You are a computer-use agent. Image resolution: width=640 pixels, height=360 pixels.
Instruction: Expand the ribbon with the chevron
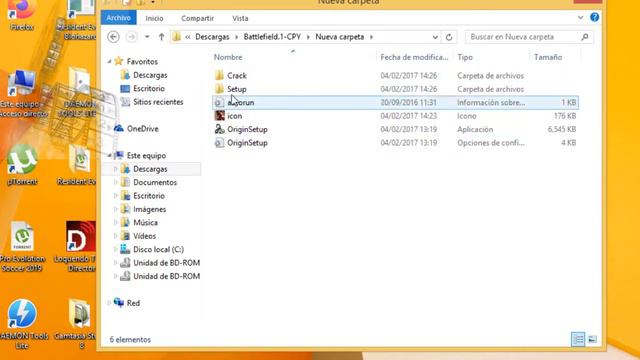580,18
